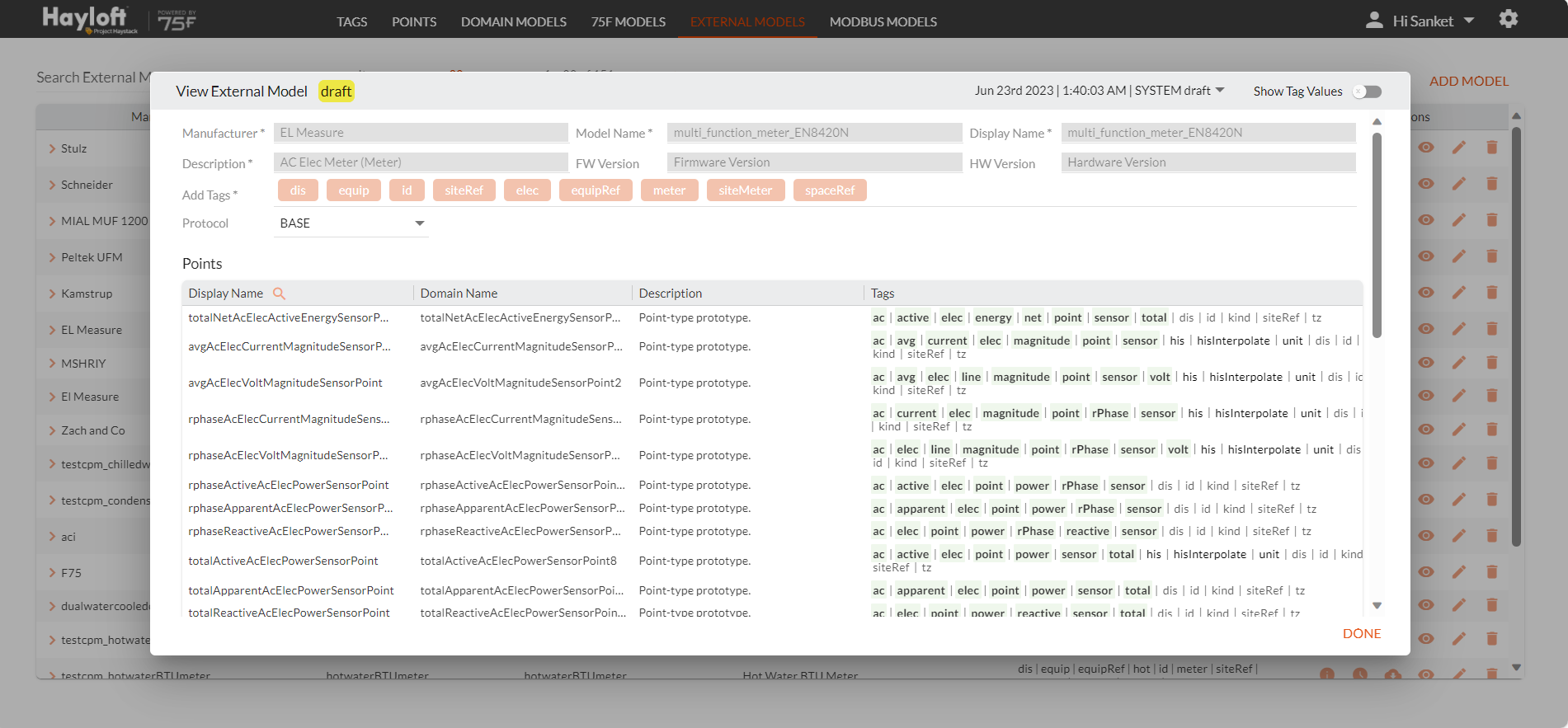Expand the Kamstrup row chevron
The height and width of the screenshot is (728, 1568).
pyautogui.click(x=52, y=294)
